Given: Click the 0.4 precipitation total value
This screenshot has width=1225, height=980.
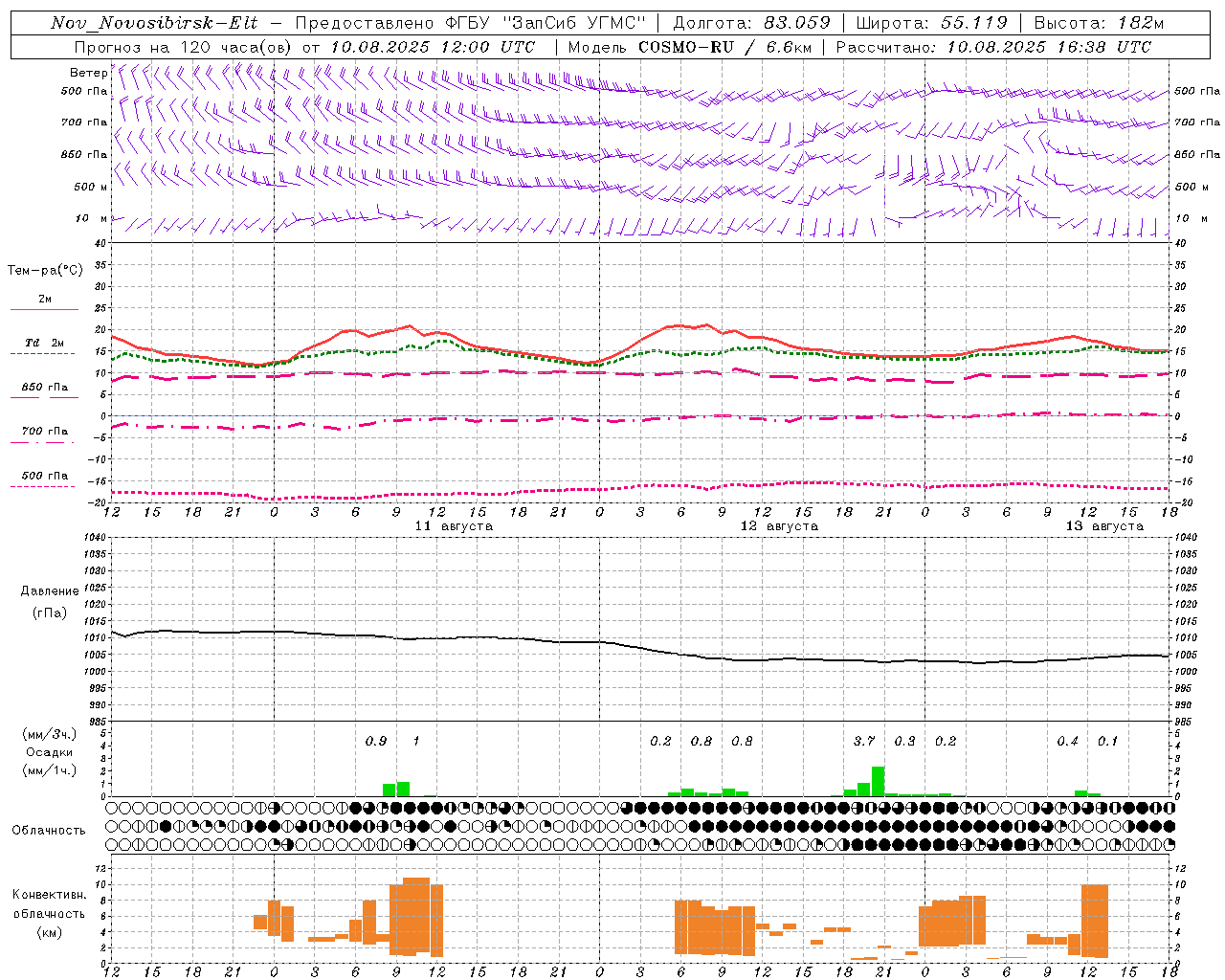Looking at the screenshot, I should coord(1067,741).
